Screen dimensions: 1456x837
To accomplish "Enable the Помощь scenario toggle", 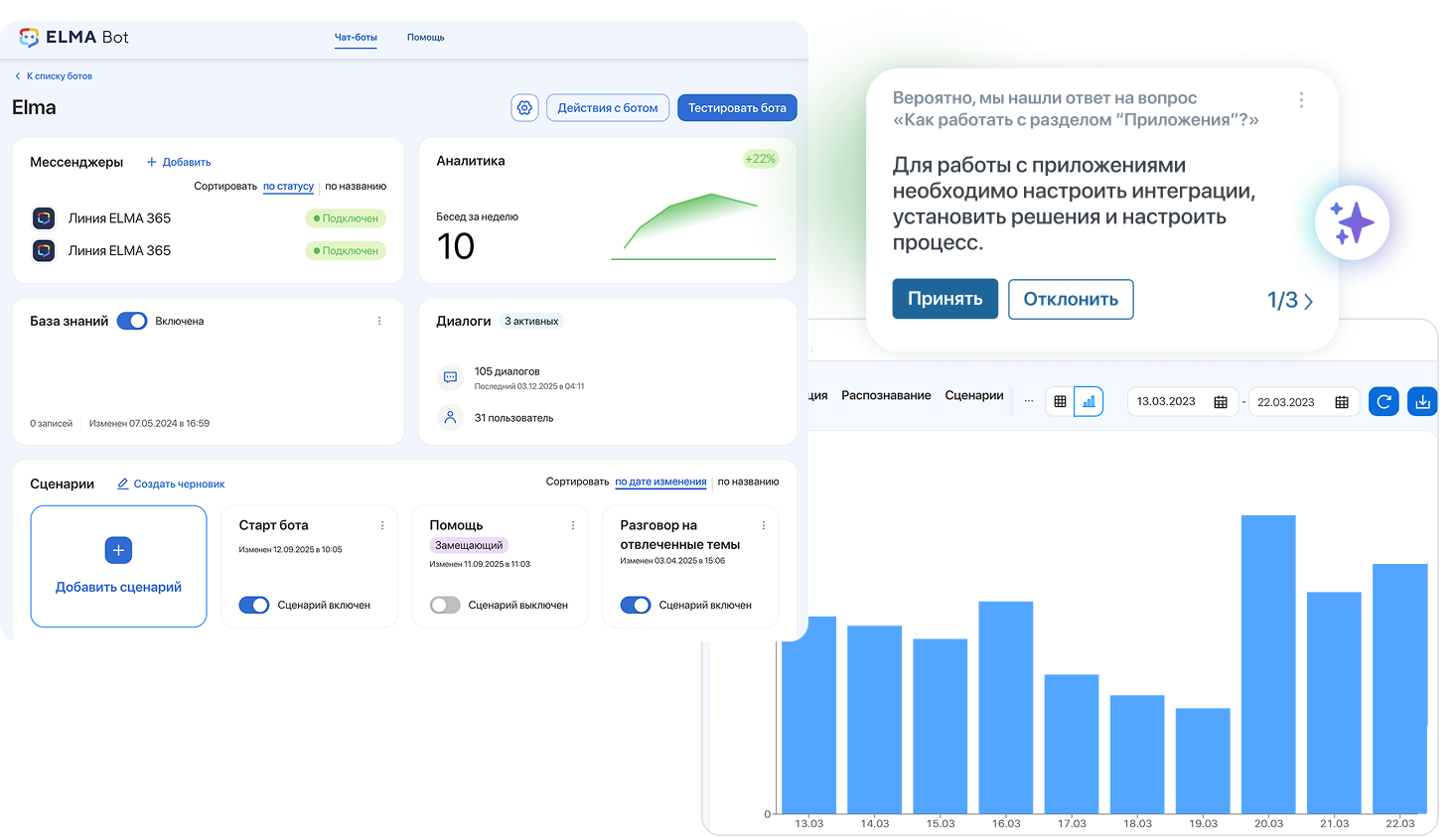I will (445, 605).
